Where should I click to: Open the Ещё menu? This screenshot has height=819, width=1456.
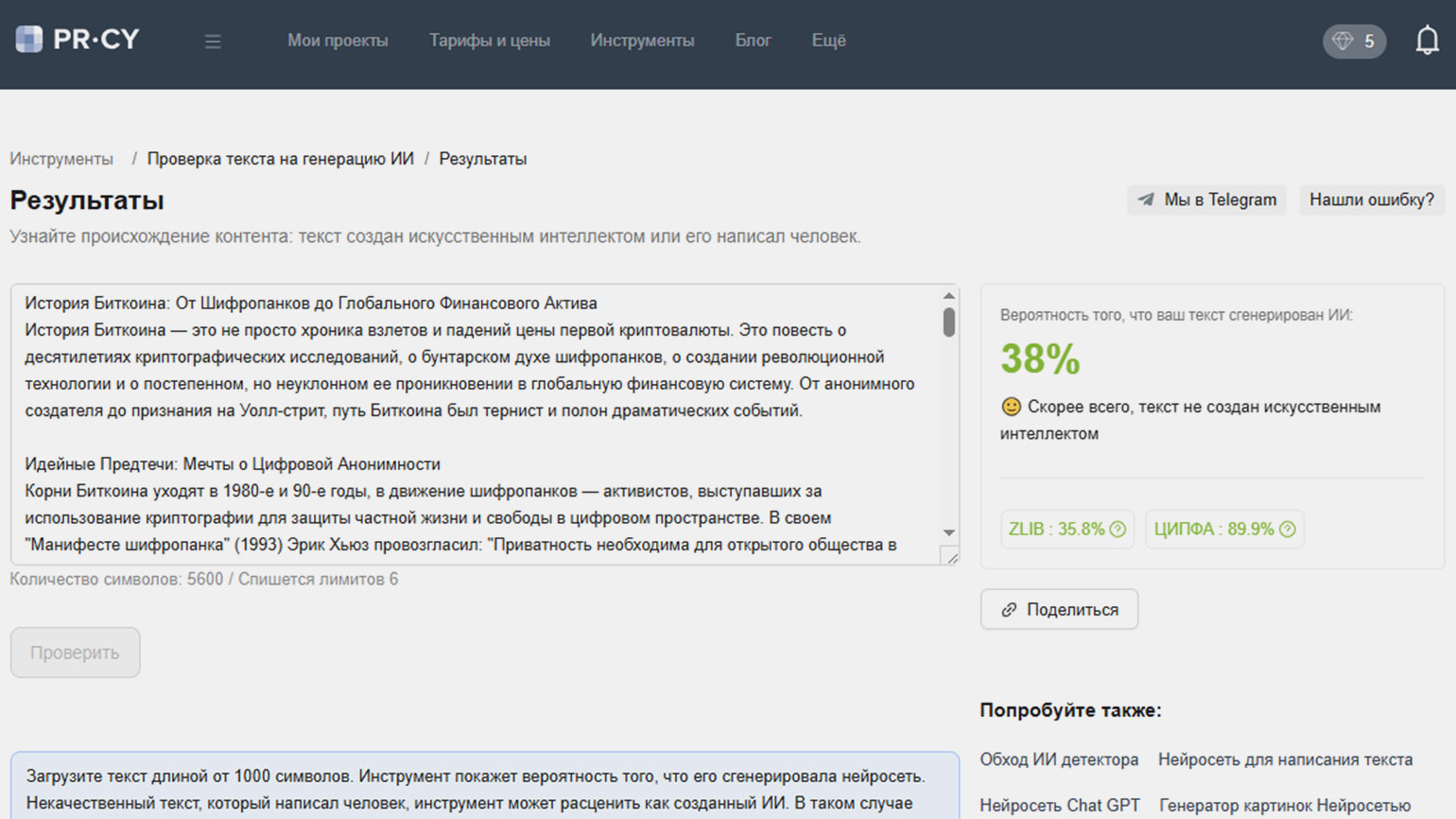click(x=828, y=41)
